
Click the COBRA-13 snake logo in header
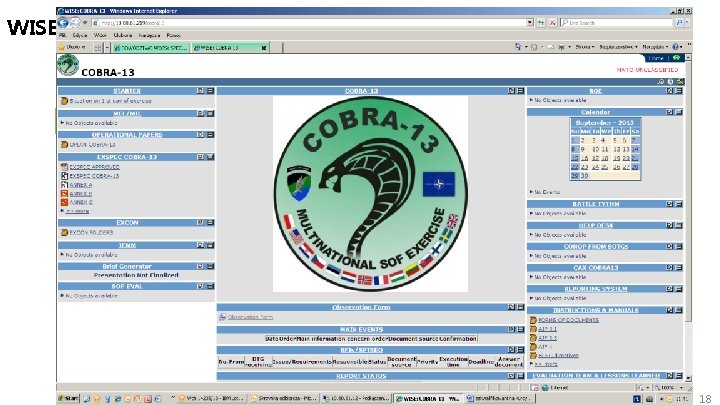pyautogui.click(x=68, y=65)
